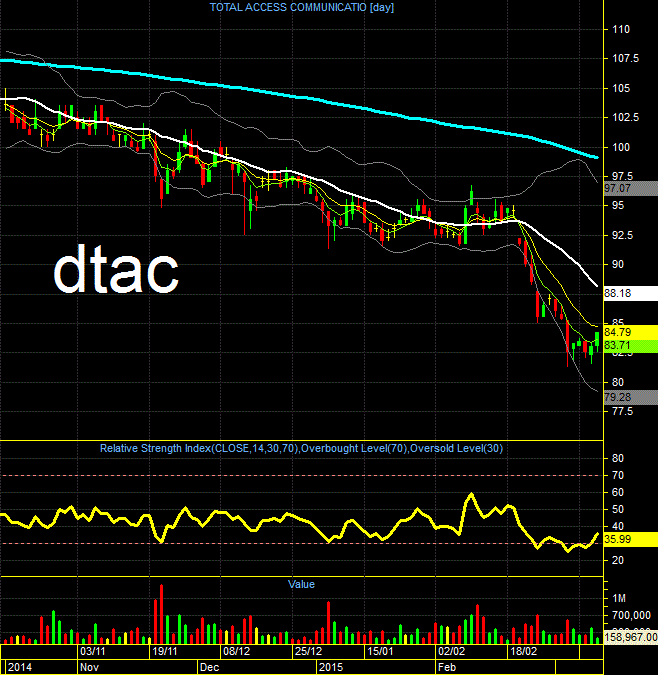Click the 19/11 date axis label
Viewport: 658px width, 675px height.
[165, 651]
